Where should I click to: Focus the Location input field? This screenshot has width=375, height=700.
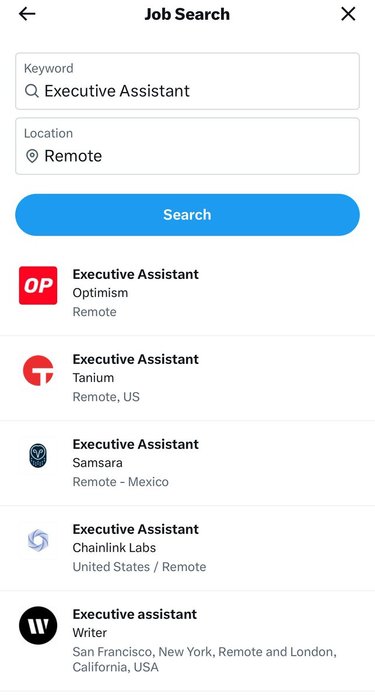[x=188, y=146]
